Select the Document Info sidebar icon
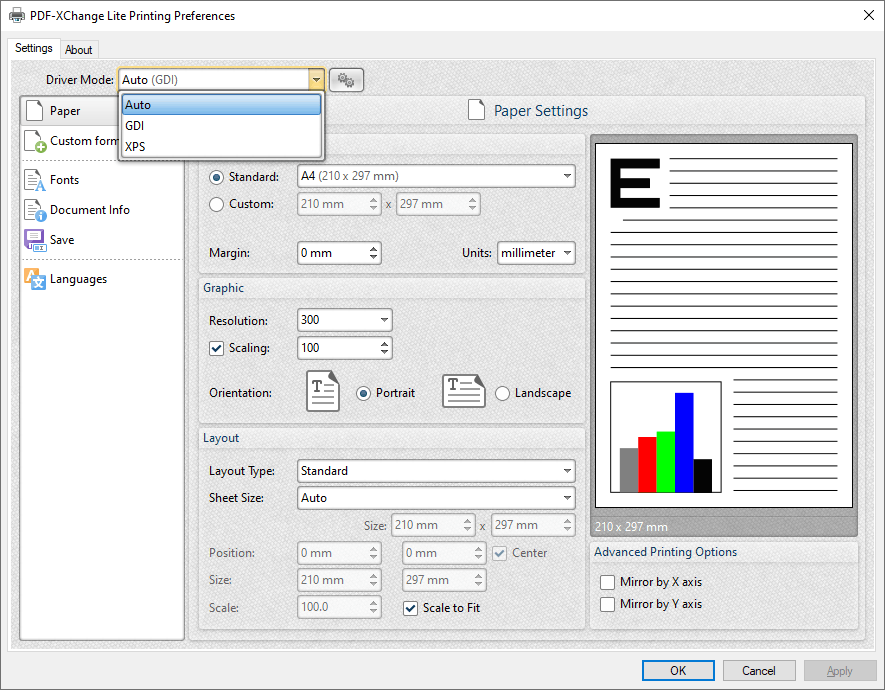This screenshot has width=885, height=690. 36,210
